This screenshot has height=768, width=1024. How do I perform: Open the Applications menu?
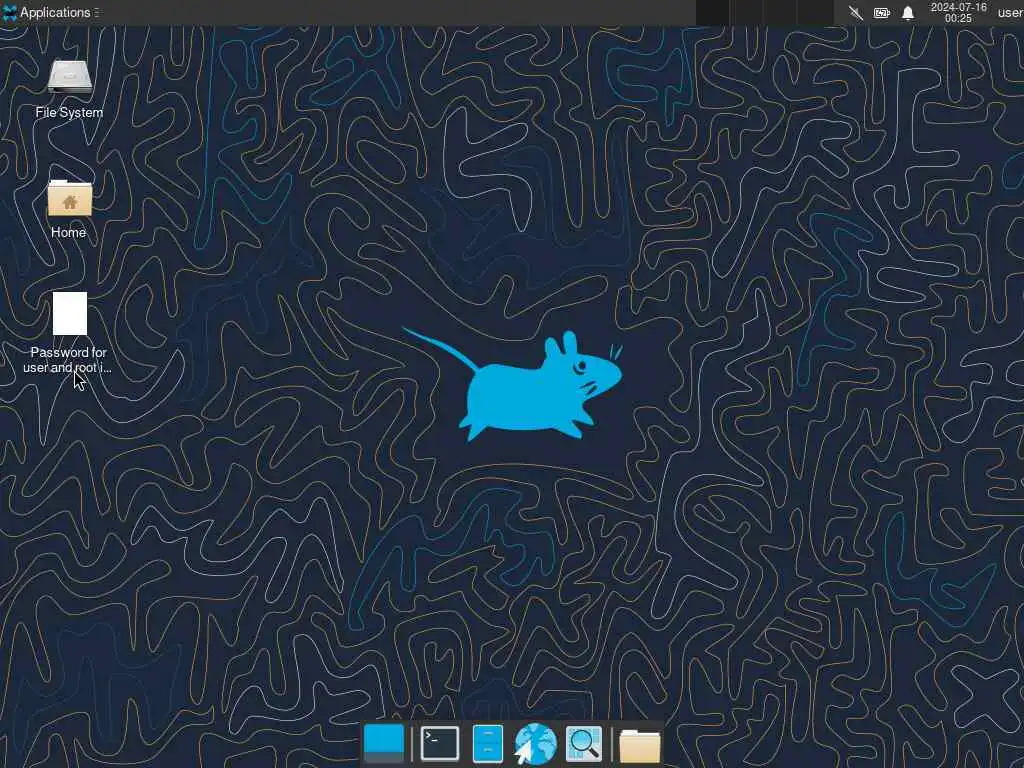[51, 12]
